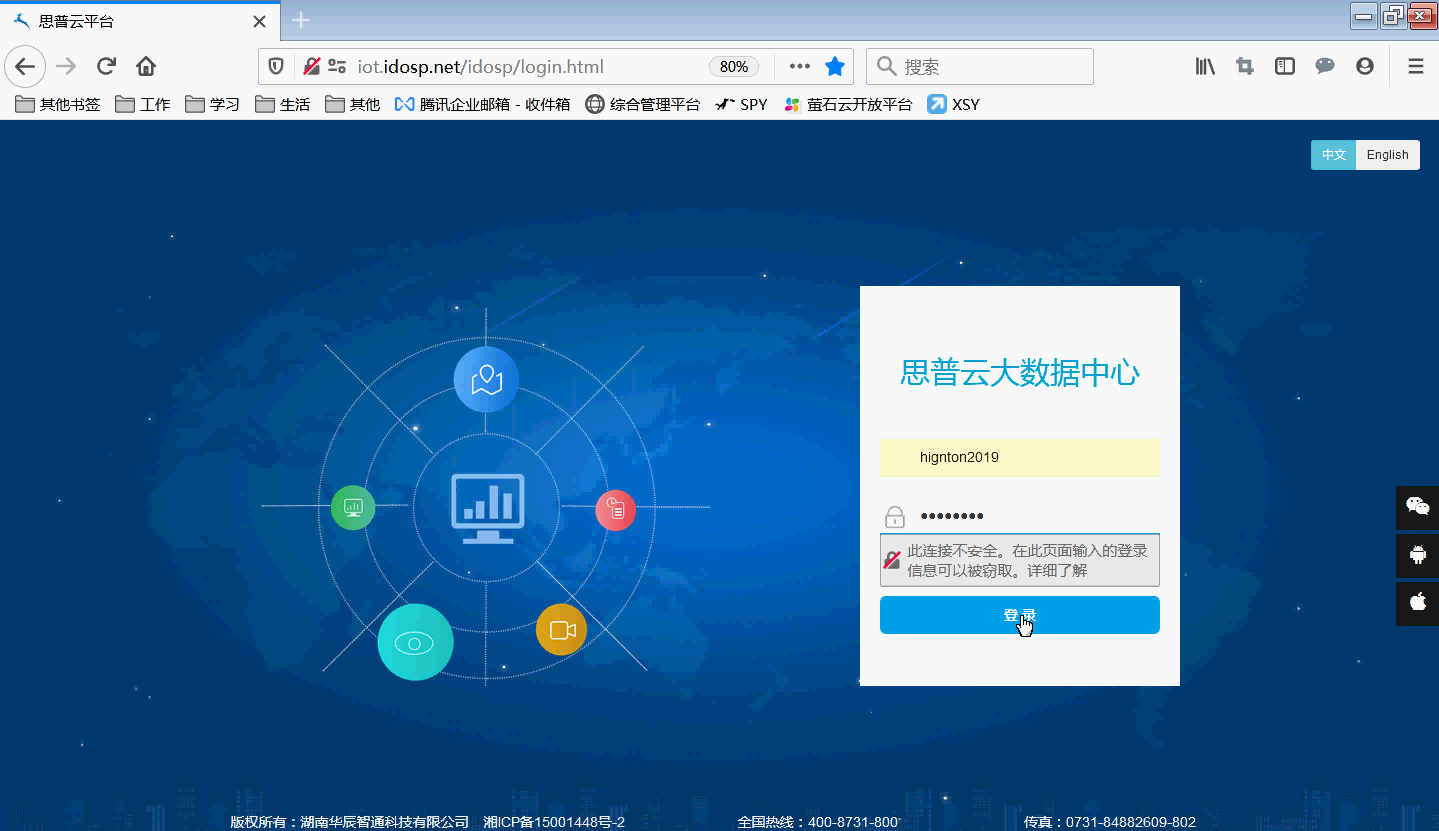Reload the current page
Screen dimensions: 1439x831
coord(106,66)
